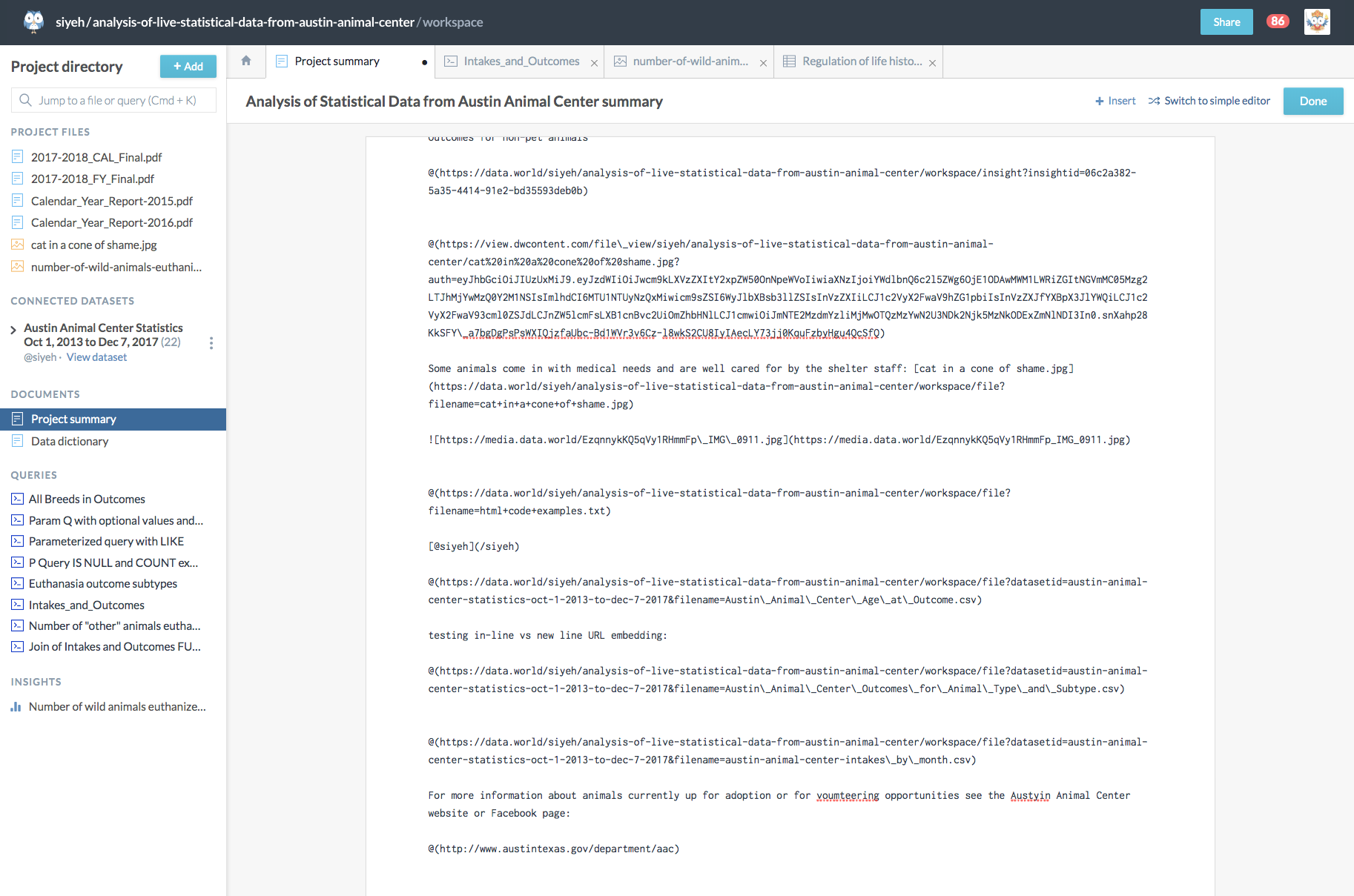1354x896 pixels.
Task: Click the query icon beside All Breeds
Action: coord(18,499)
